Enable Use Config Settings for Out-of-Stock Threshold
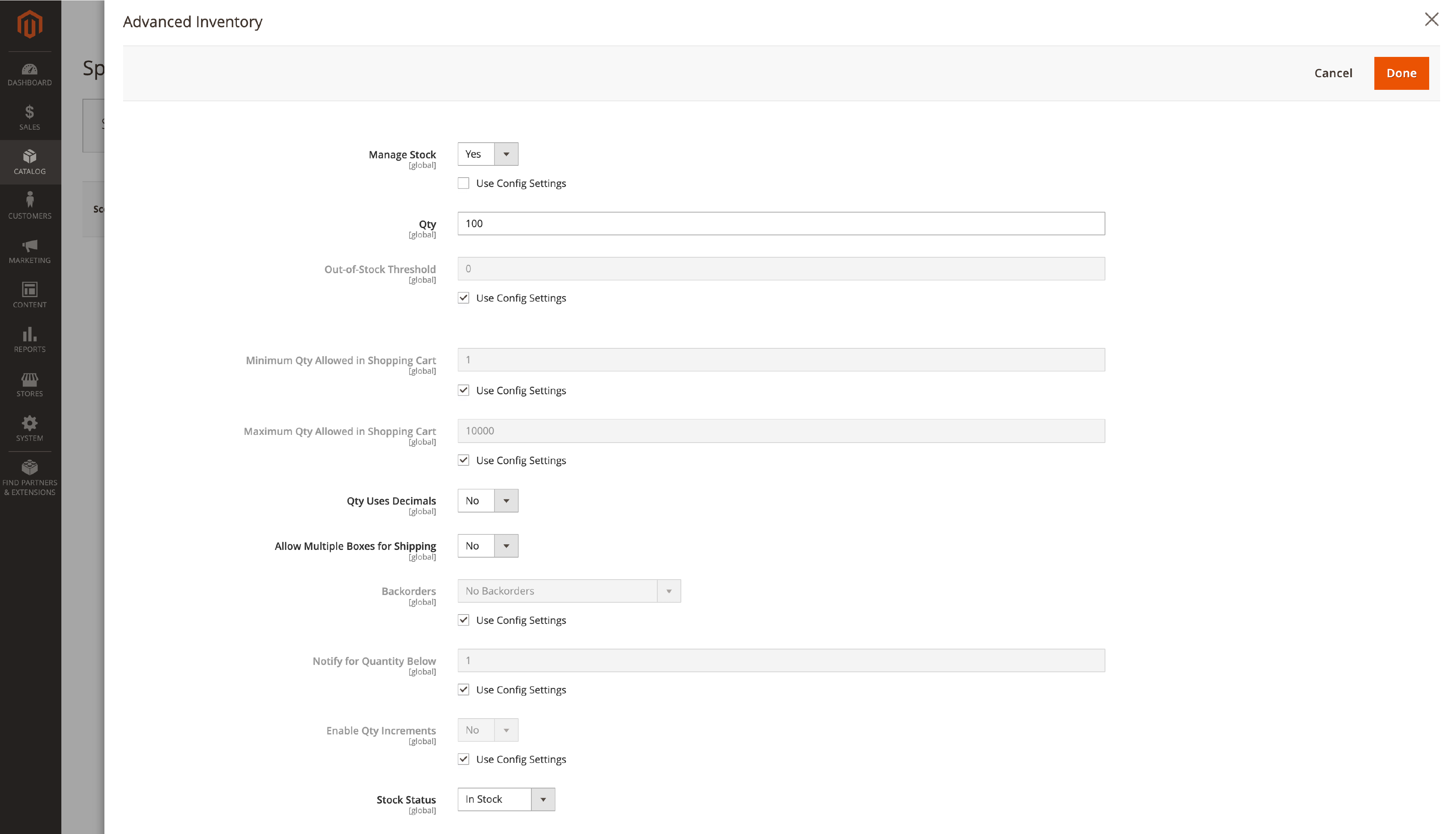The image size is (1456, 834). [463, 298]
